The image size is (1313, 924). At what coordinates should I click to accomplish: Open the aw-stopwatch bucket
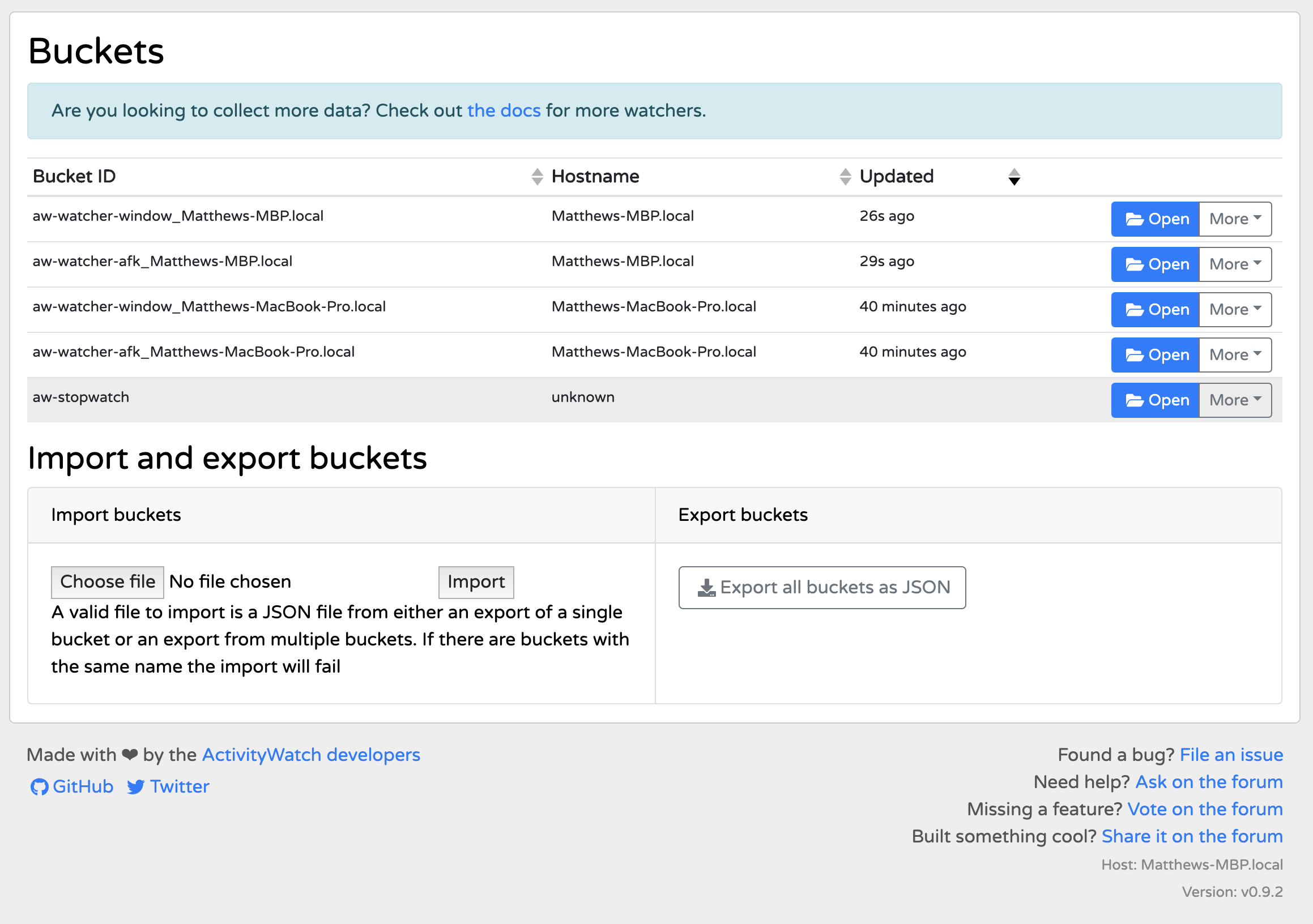click(1154, 400)
